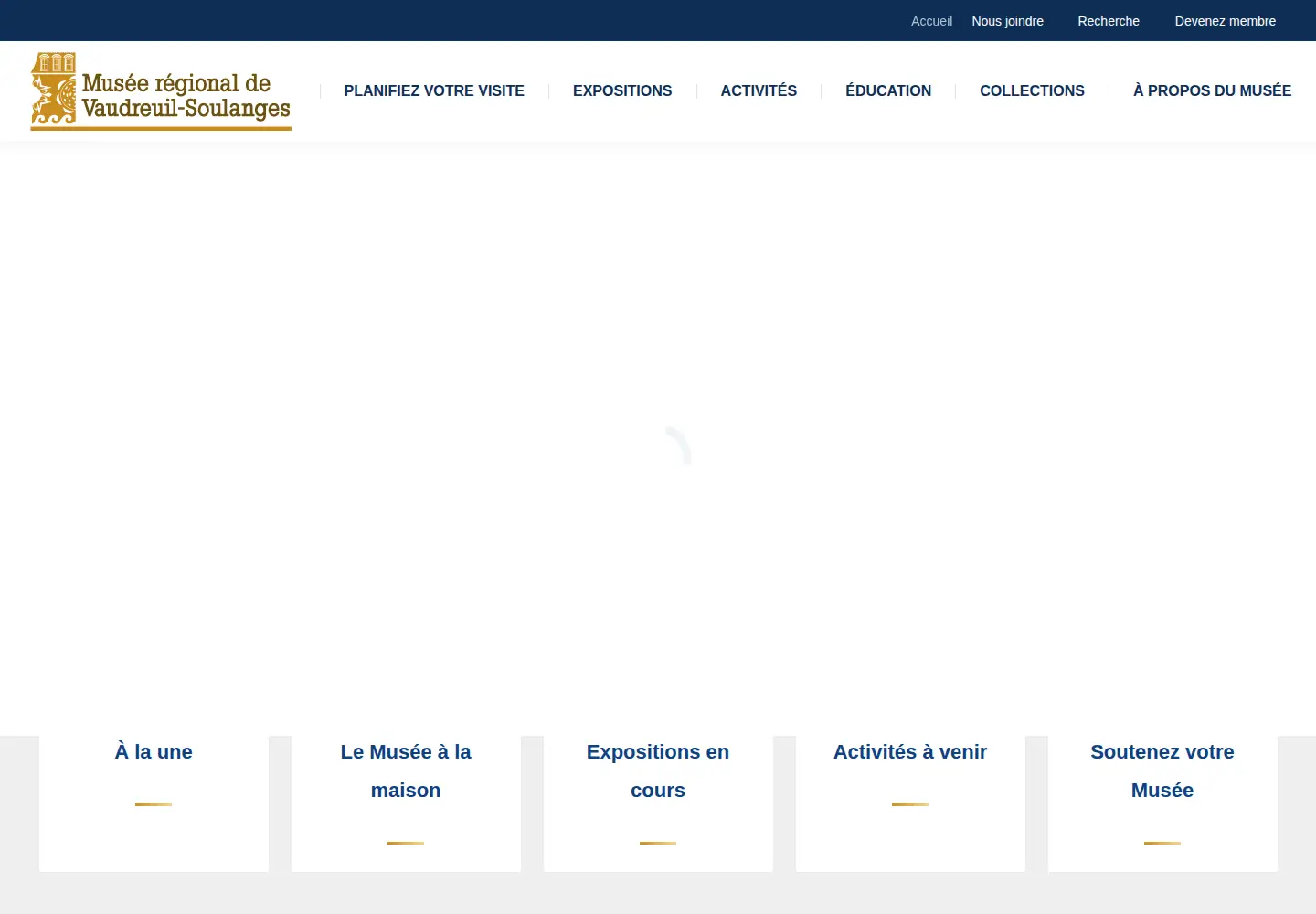The image size is (1316, 914).
Task: Open the Activités menu
Action: pos(759,90)
